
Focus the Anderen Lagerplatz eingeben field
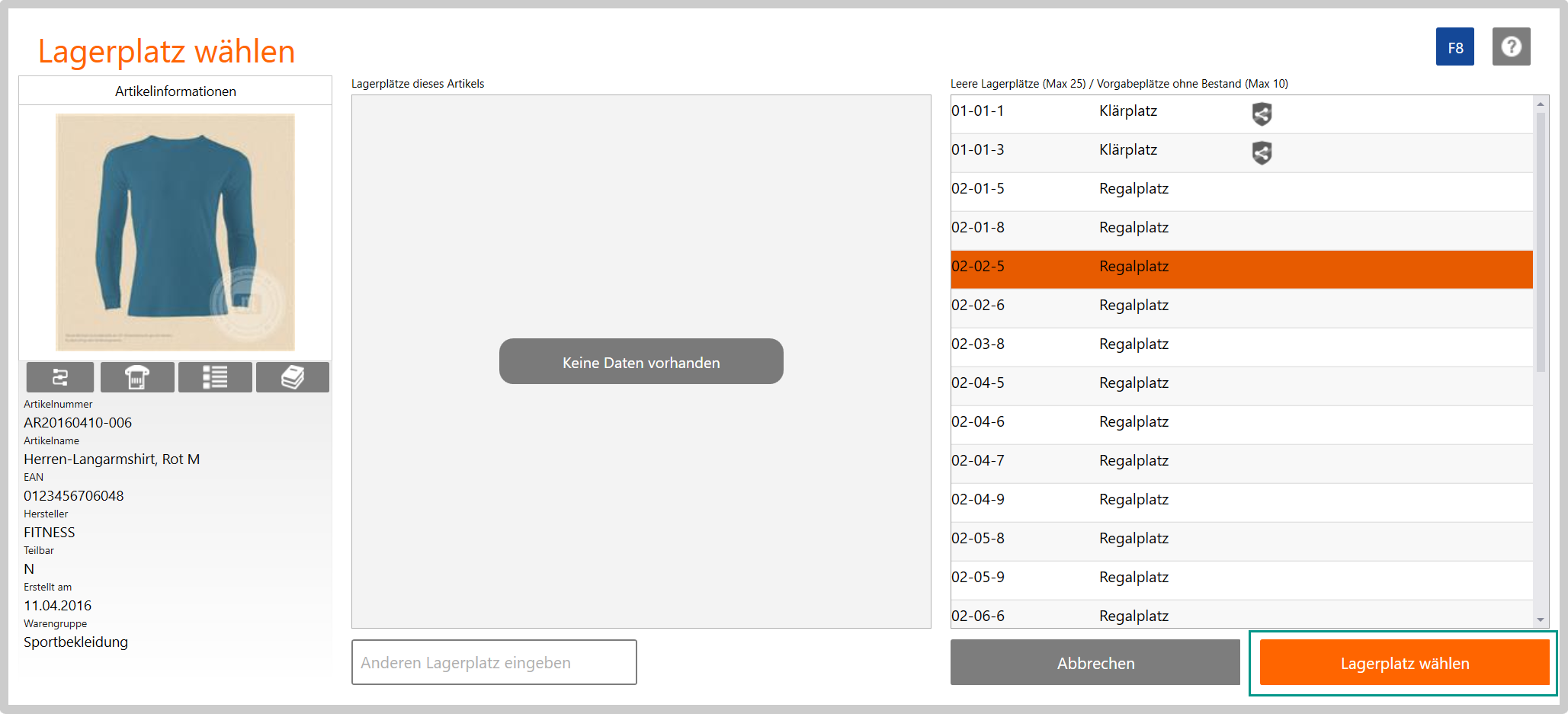pyautogui.click(x=494, y=663)
